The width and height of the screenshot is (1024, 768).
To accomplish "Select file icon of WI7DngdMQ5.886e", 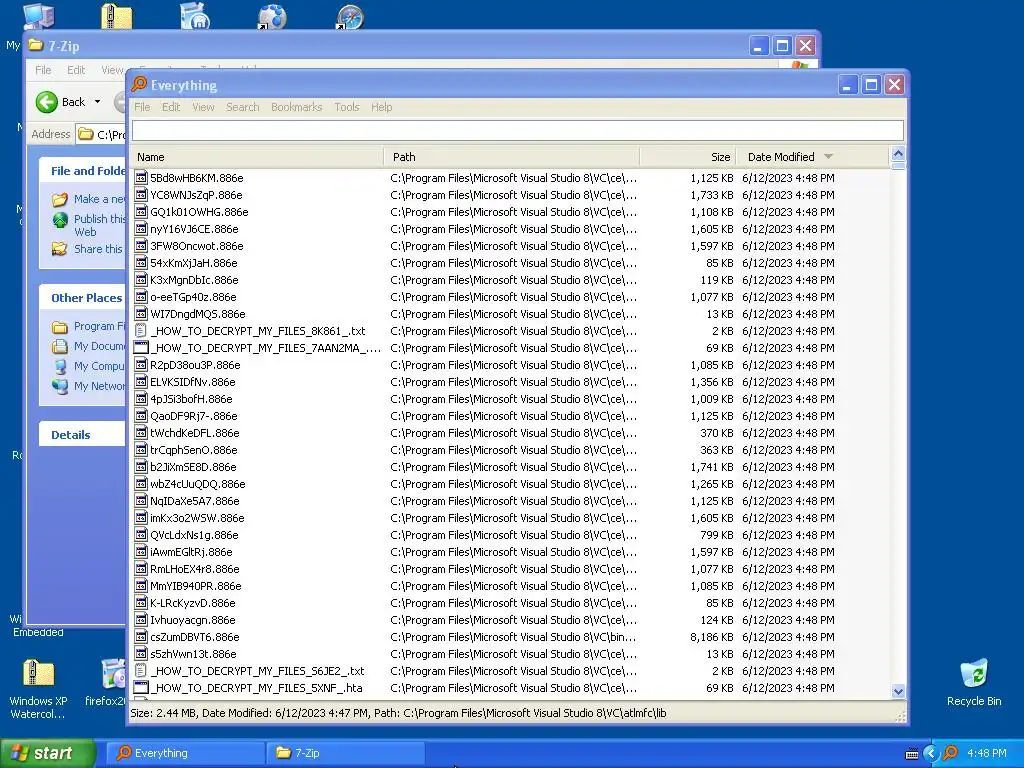I will point(140,313).
